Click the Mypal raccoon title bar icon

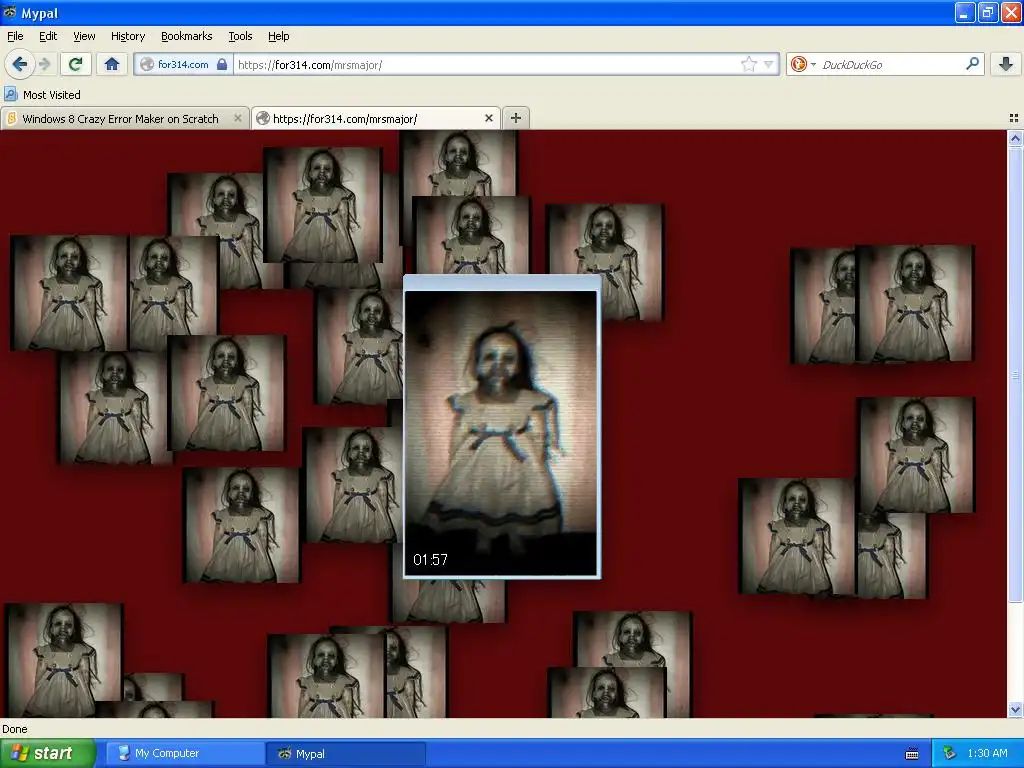click(10, 12)
